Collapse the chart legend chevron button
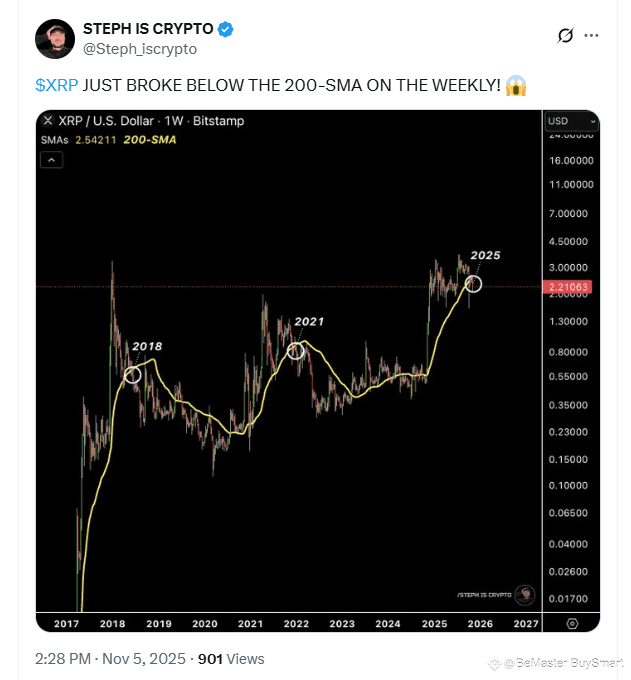 click(x=52, y=160)
